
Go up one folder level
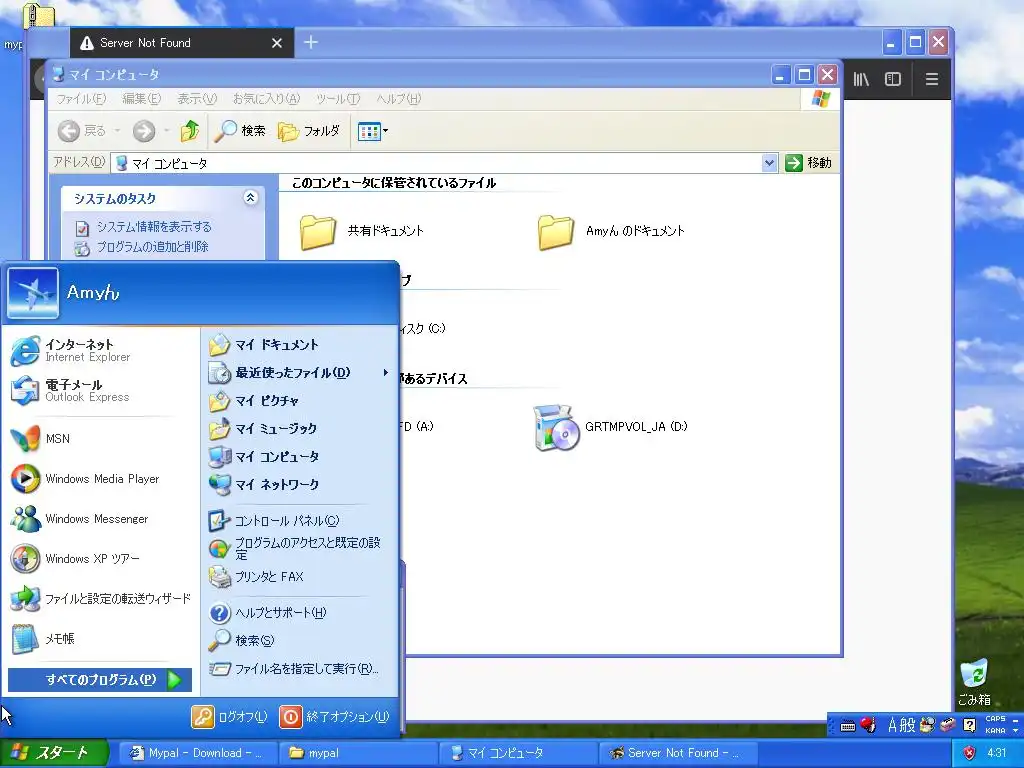[190, 131]
